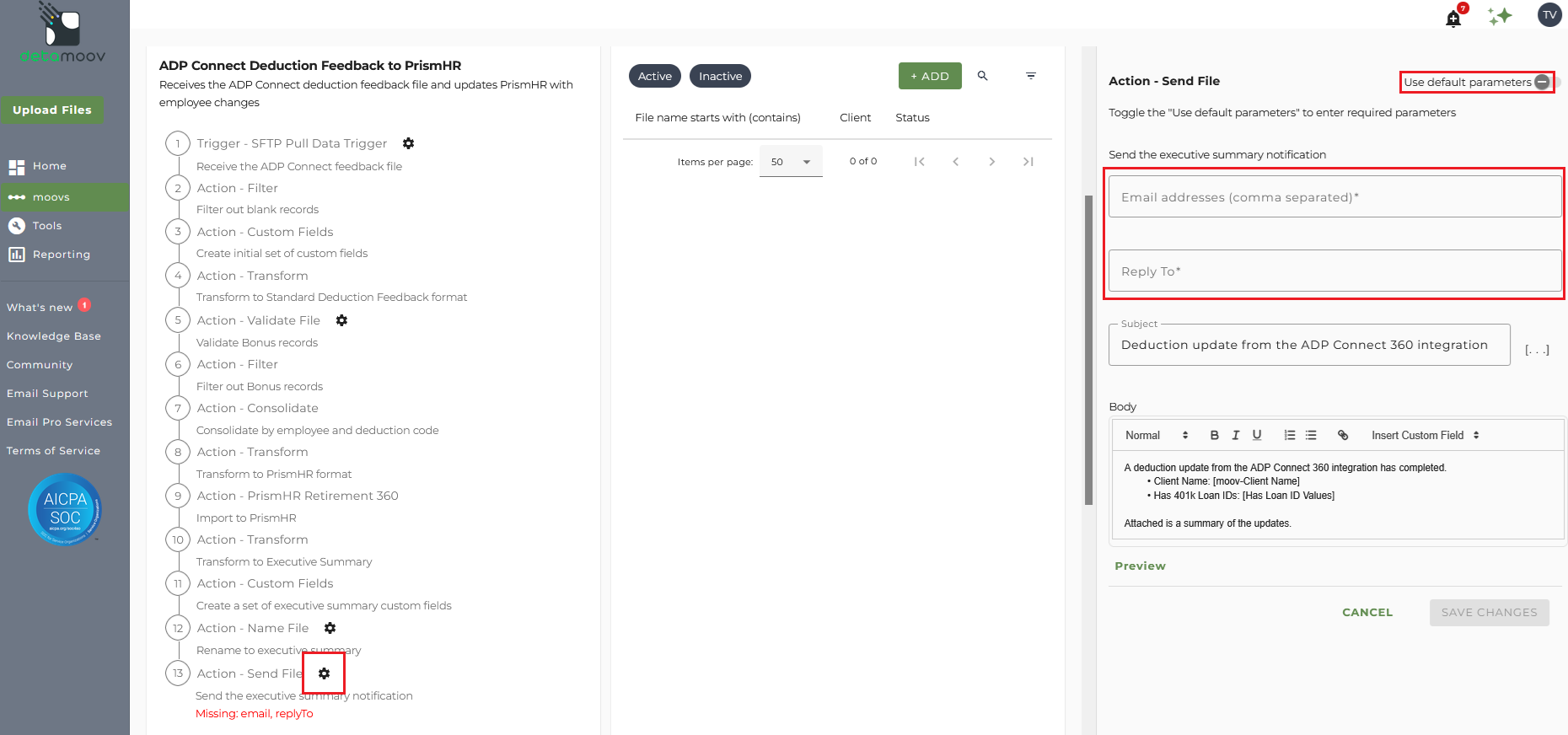Show Inactive file filters
The width and height of the screenshot is (1568, 735).
(721, 76)
